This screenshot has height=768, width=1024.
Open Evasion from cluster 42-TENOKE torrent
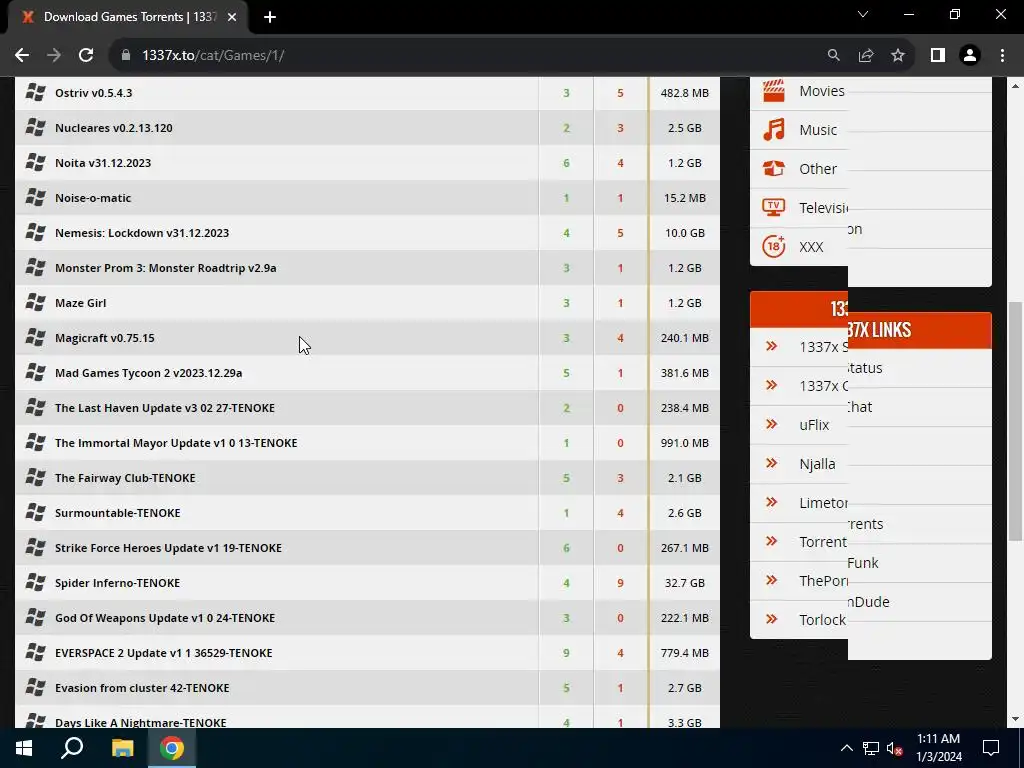pyautogui.click(x=142, y=688)
